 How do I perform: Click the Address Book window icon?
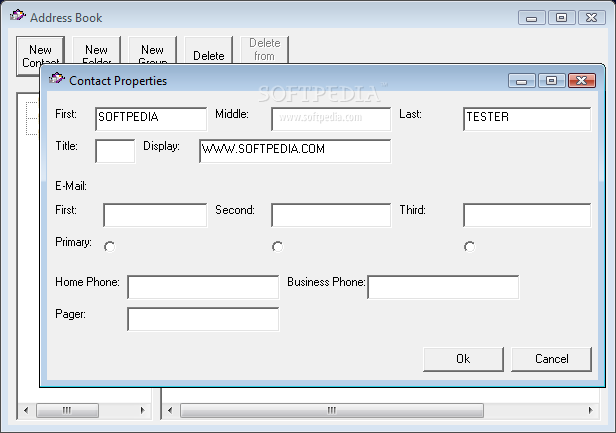18,16
